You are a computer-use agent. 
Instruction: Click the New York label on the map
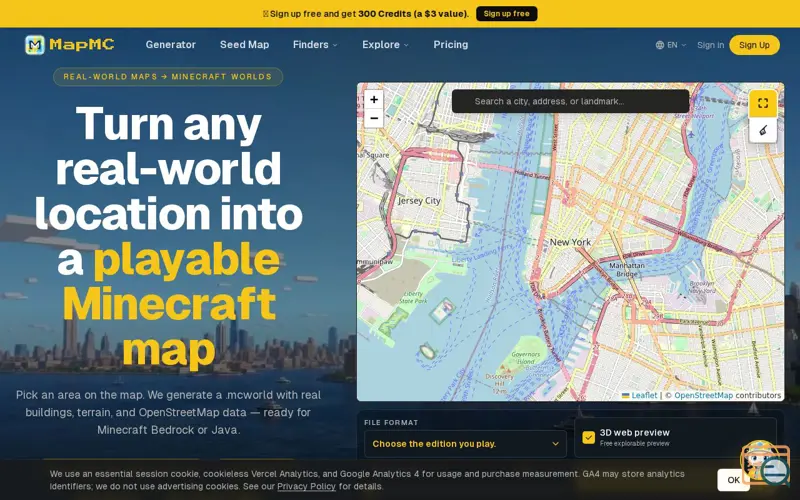pyautogui.click(x=570, y=242)
